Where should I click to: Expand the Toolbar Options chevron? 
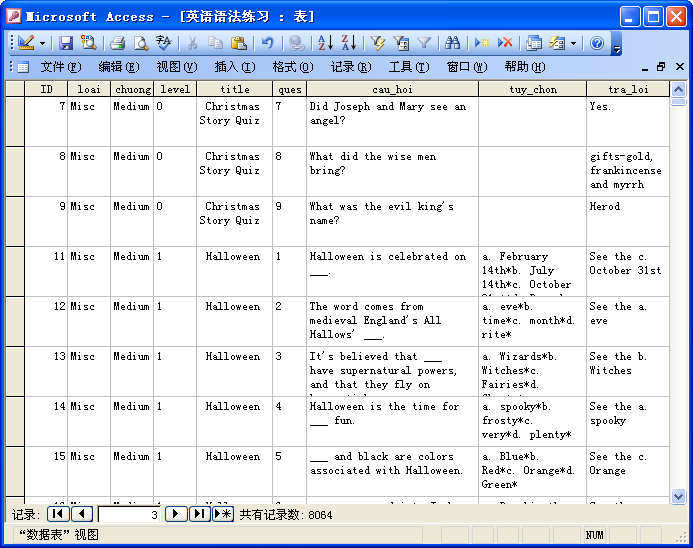point(617,44)
